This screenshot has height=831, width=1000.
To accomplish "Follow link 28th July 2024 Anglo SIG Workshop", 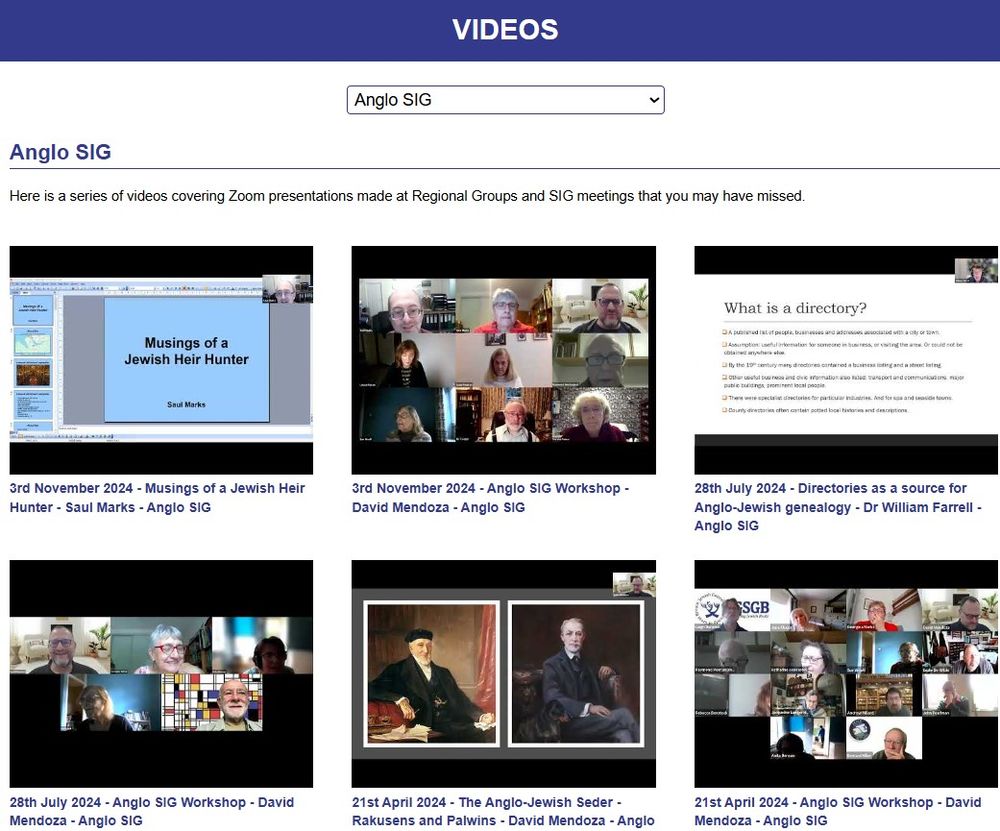I will pos(152,811).
